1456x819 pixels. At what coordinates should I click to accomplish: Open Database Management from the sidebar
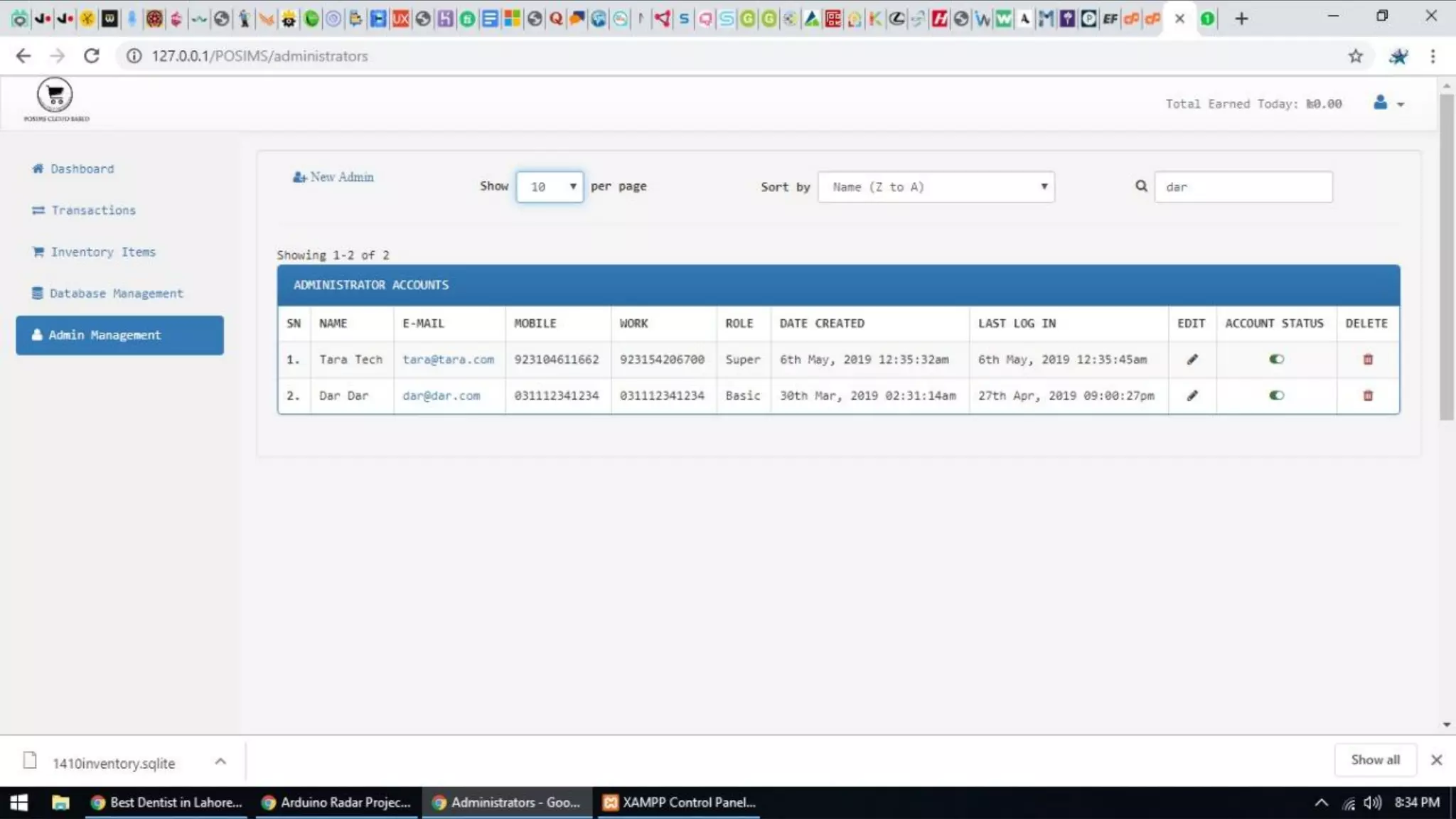107,293
